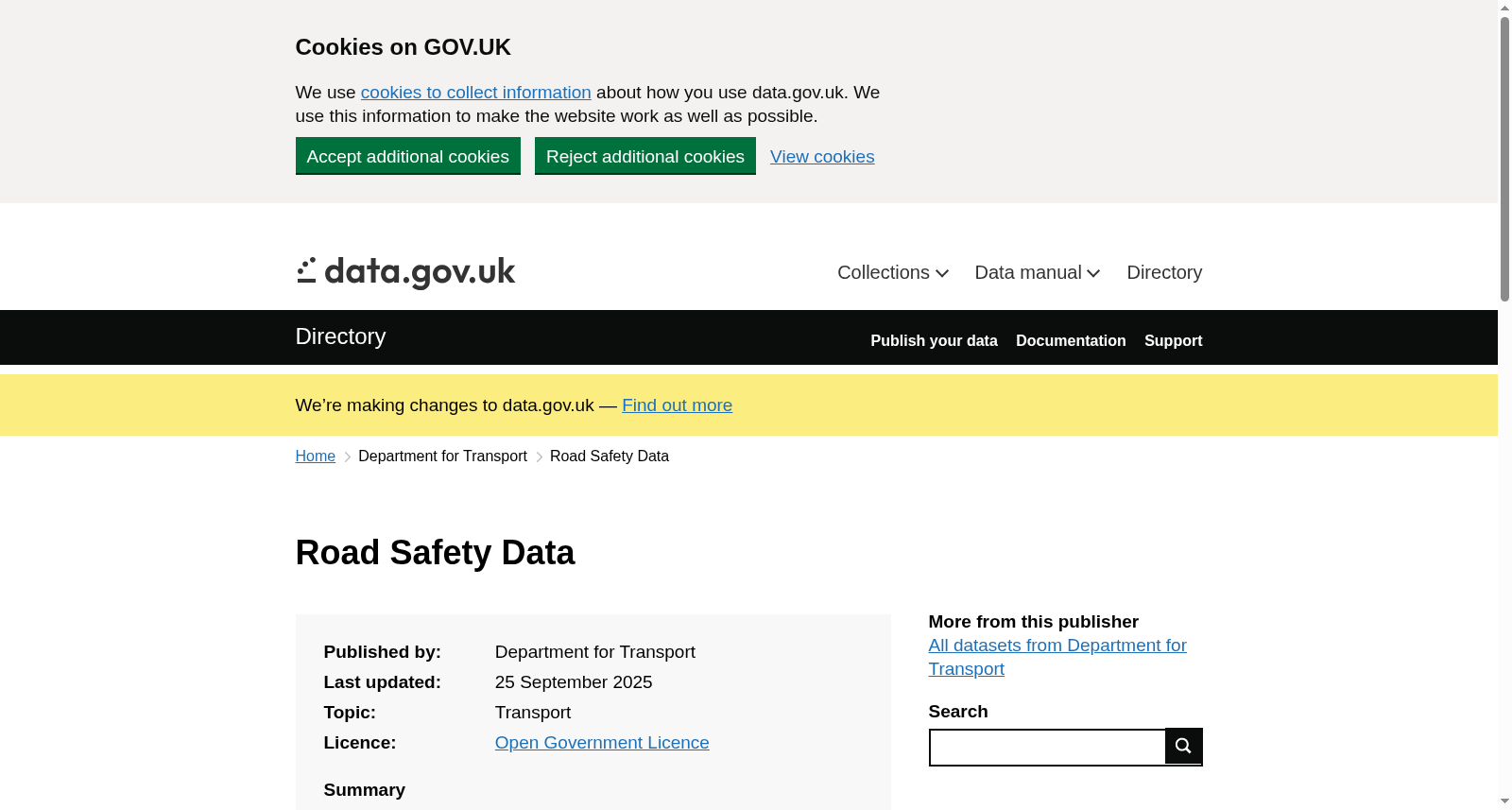This screenshot has height=810, width=1512.
Task: Go to Documentation
Action: pos(1071,340)
